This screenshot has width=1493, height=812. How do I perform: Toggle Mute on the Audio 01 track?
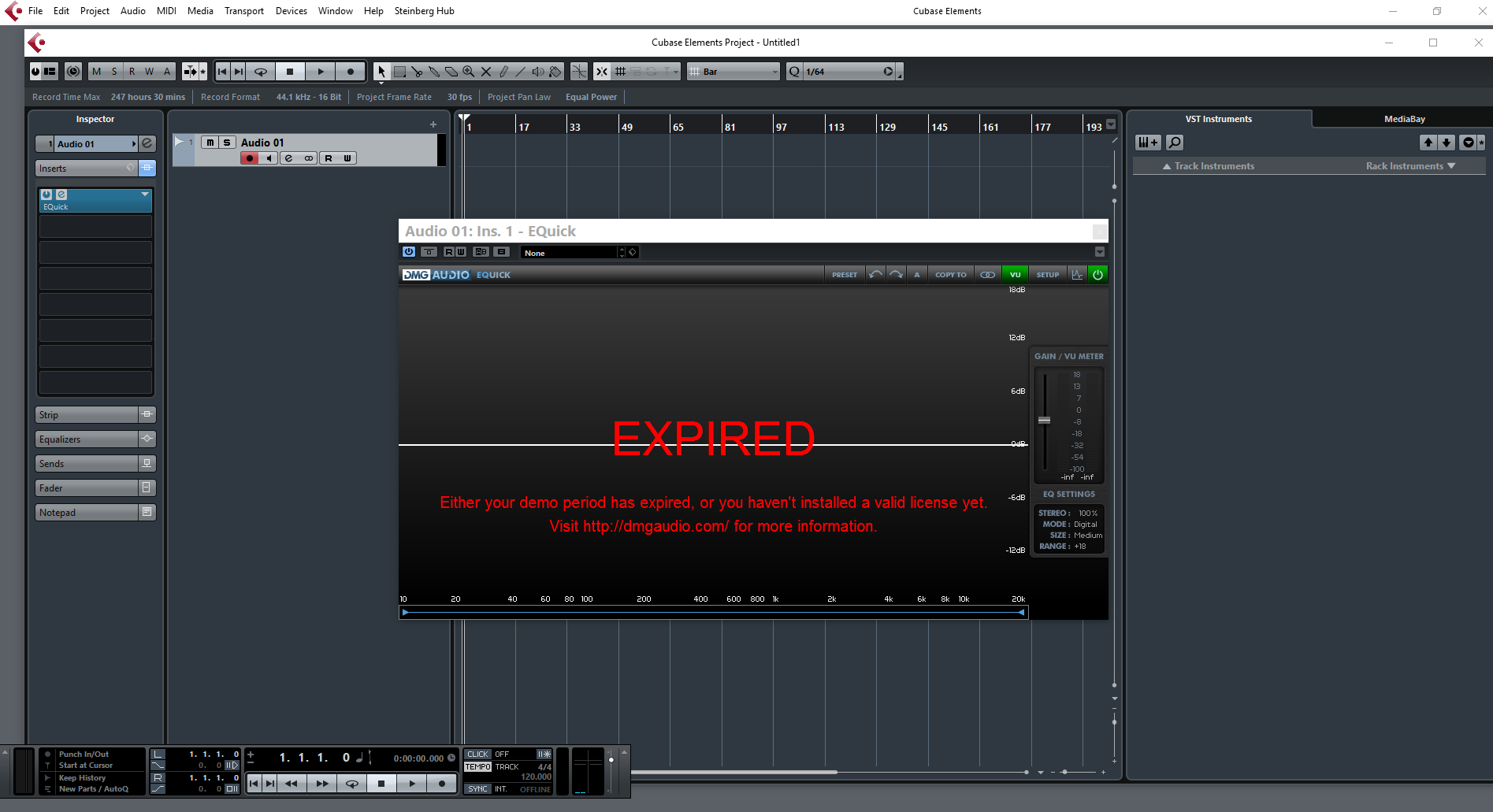(x=210, y=143)
